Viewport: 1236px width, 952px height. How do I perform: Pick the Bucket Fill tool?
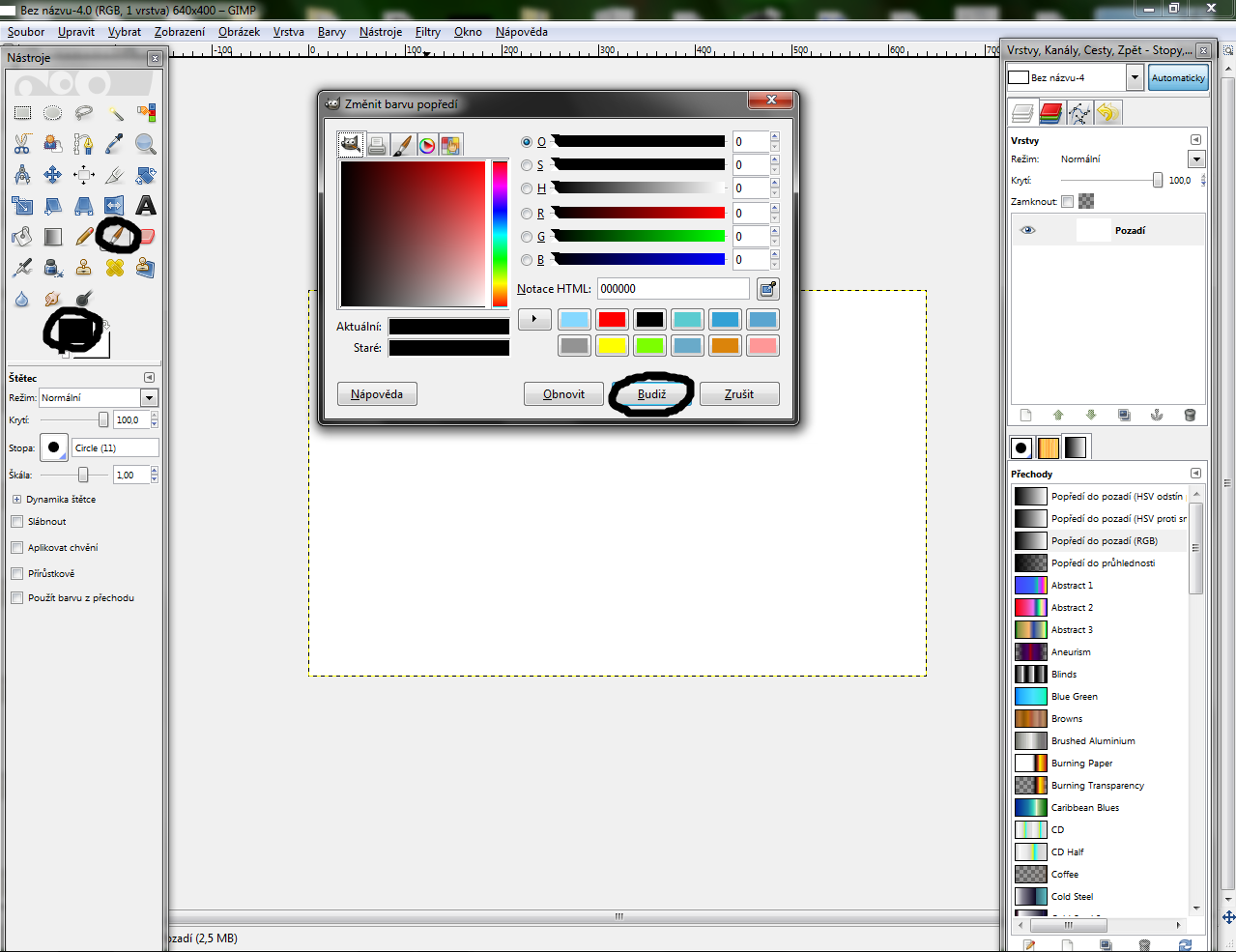(22, 237)
